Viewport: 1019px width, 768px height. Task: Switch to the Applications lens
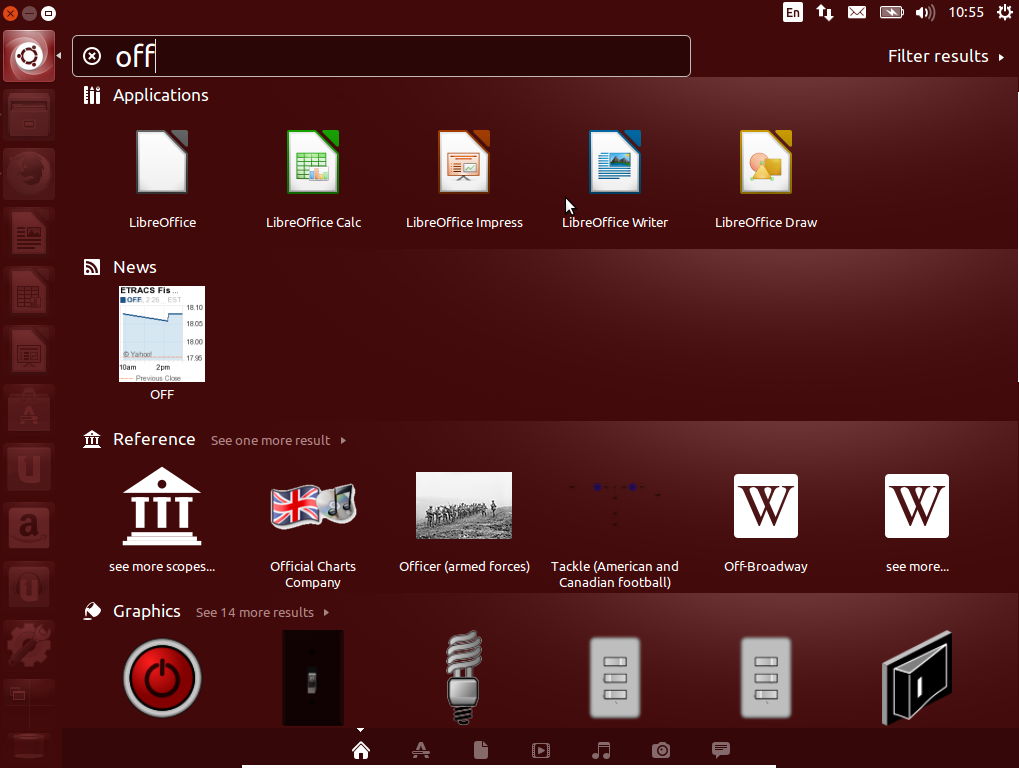(x=421, y=750)
